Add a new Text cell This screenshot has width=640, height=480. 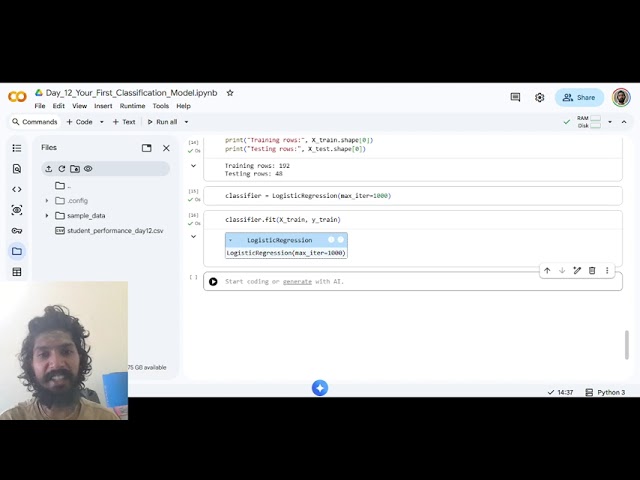(x=124, y=122)
